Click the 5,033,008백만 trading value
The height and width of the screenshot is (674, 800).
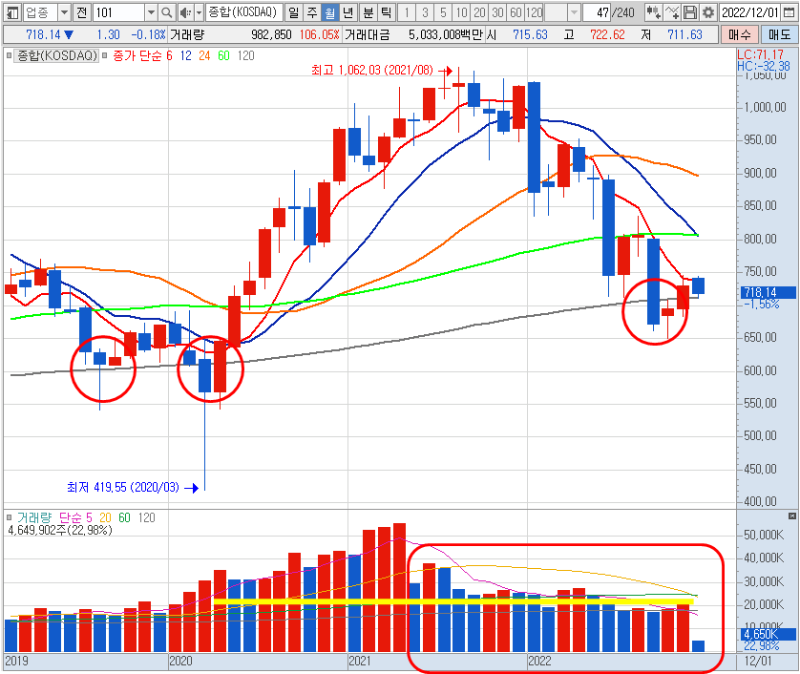445,35
